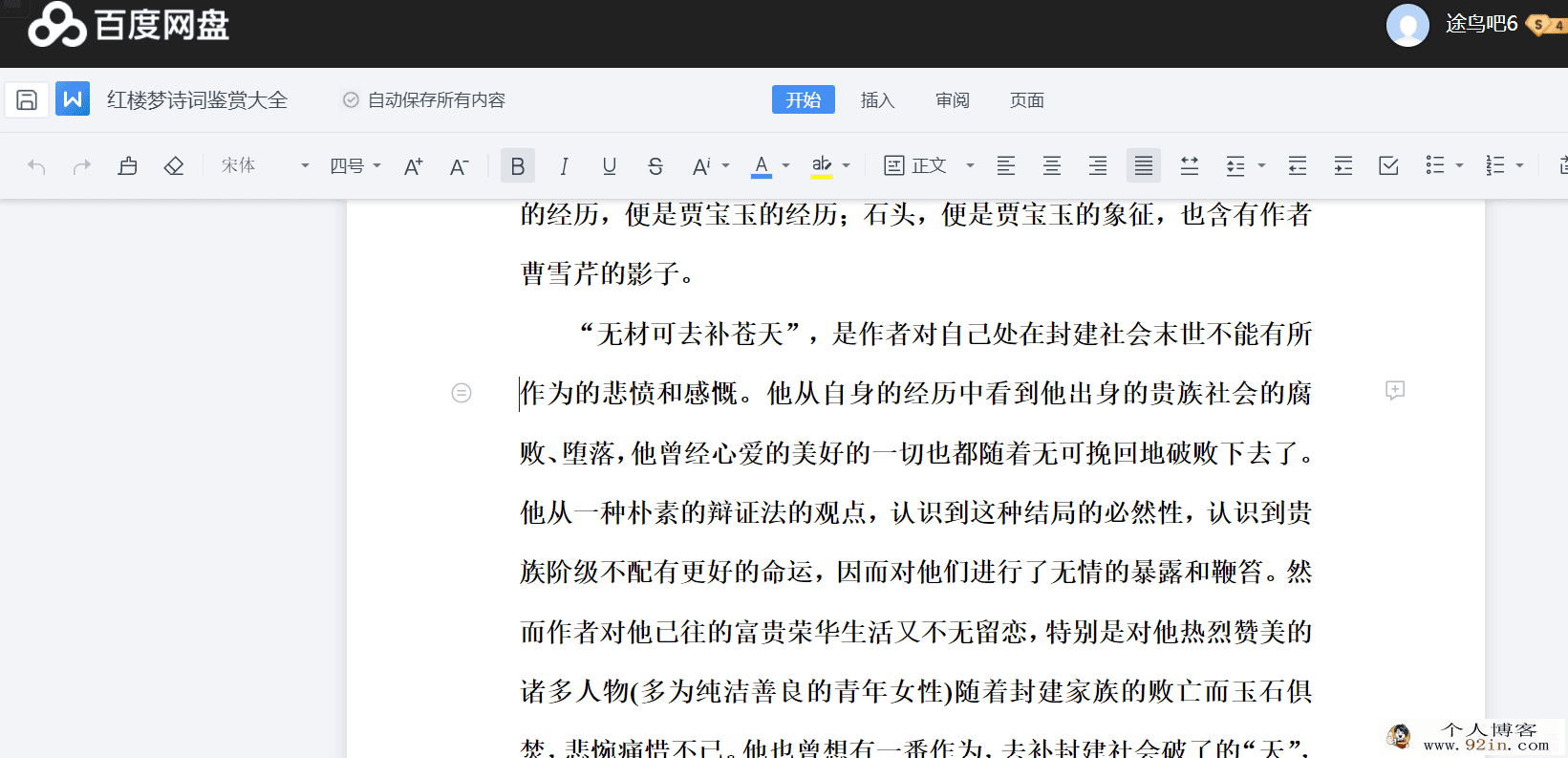The image size is (1568, 758).
Task: Apply the yellow highlight color
Action: (822, 166)
